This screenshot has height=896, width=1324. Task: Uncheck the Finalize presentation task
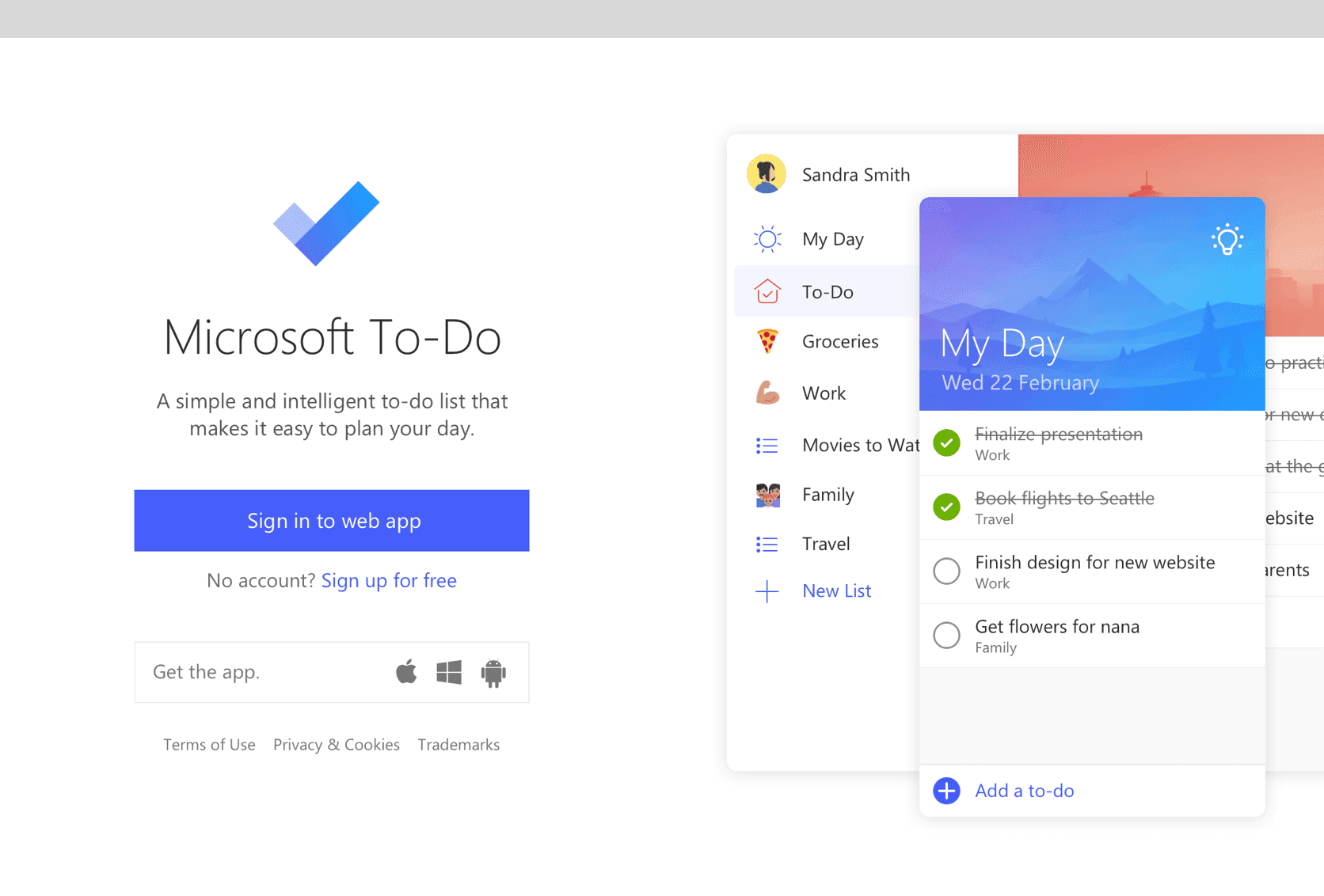[x=946, y=443]
